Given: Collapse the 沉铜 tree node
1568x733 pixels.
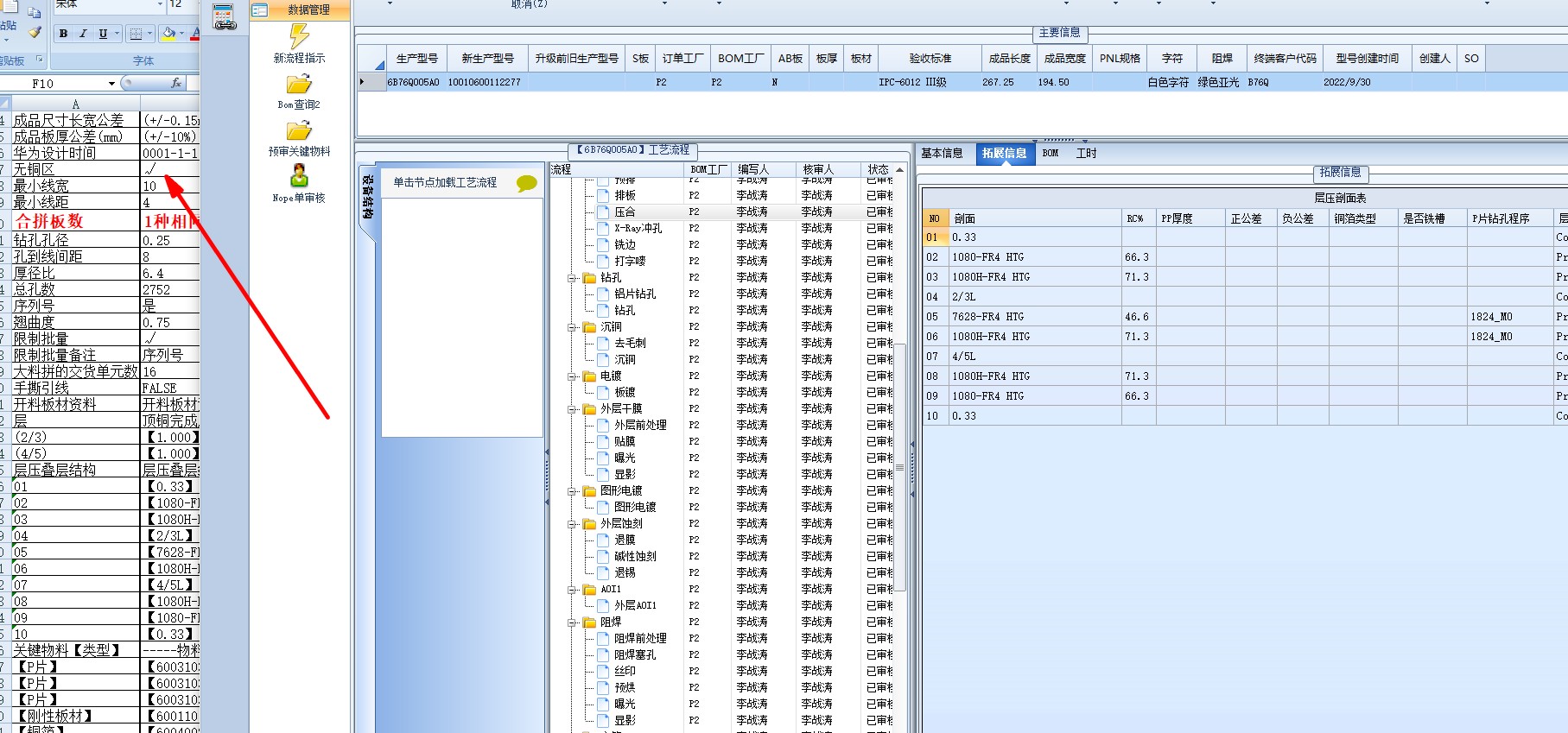Looking at the screenshot, I should 572,327.
